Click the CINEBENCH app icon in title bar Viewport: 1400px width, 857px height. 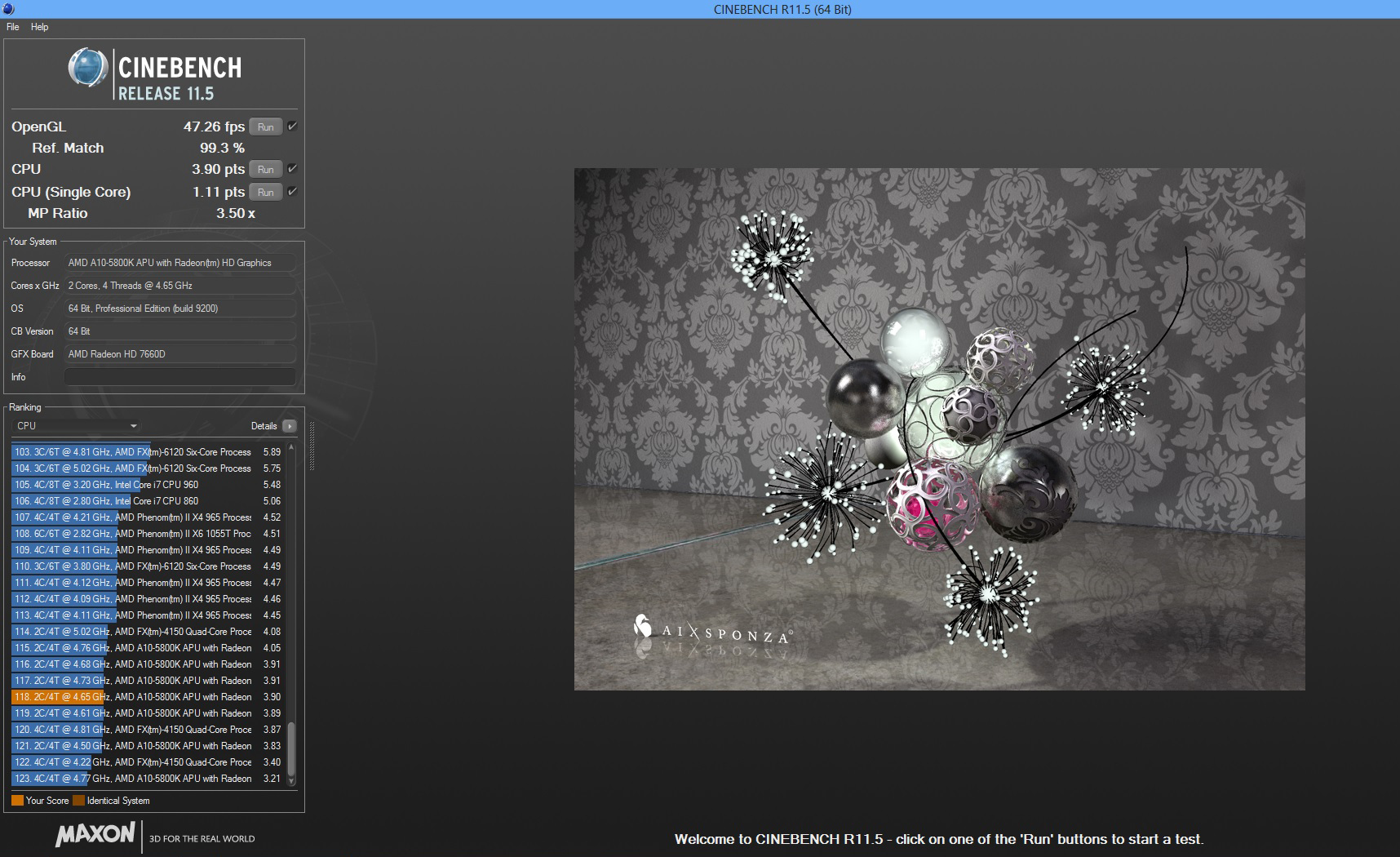click(8, 9)
